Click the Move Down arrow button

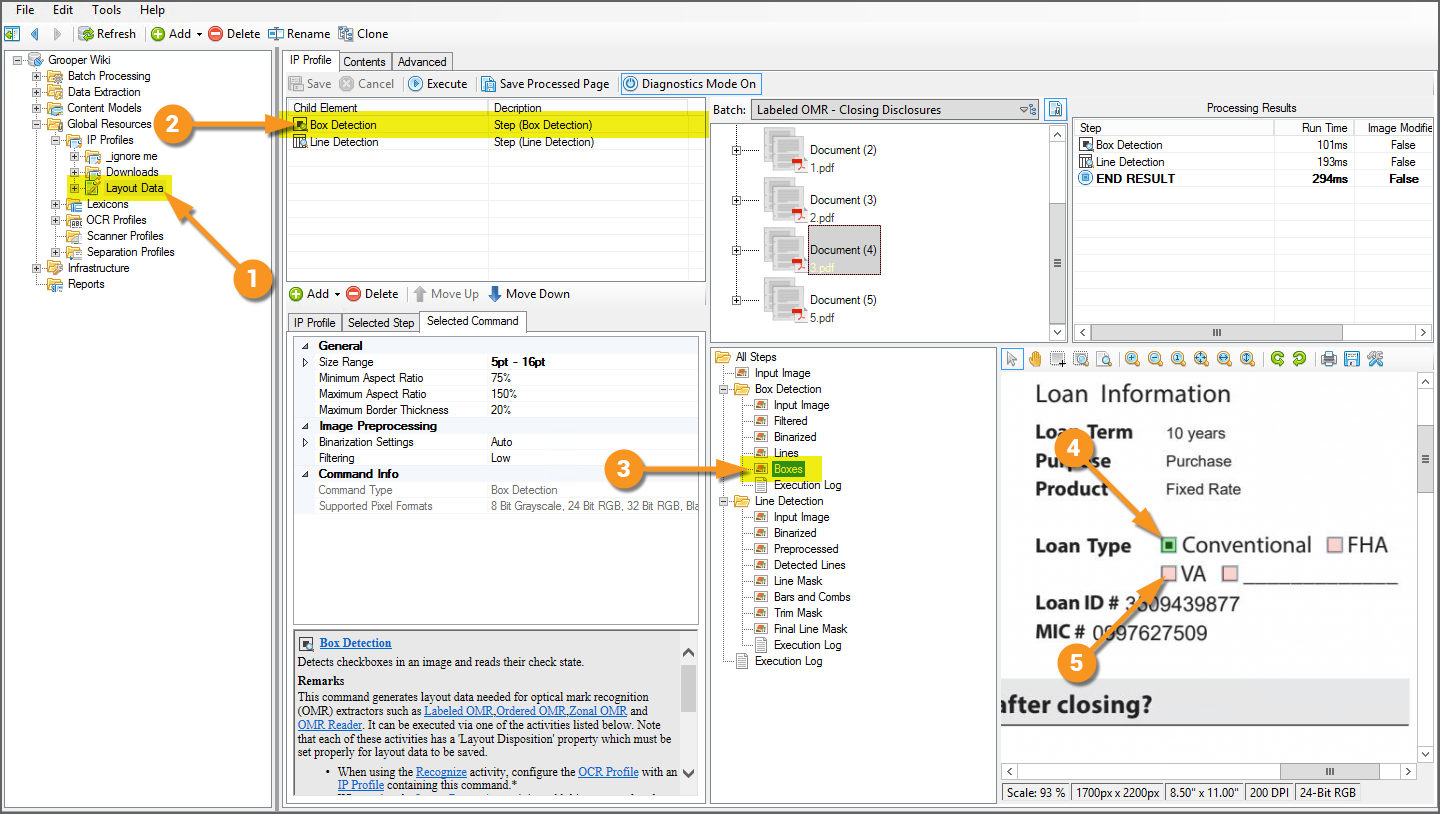click(529, 294)
